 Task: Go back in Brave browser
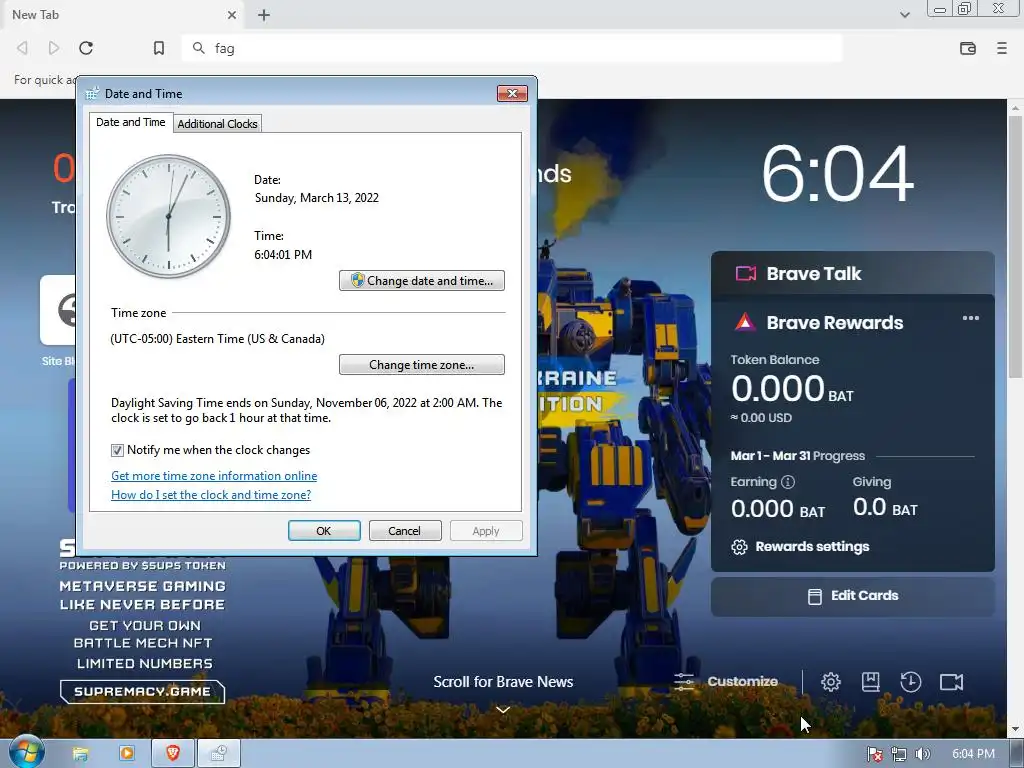coord(22,48)
